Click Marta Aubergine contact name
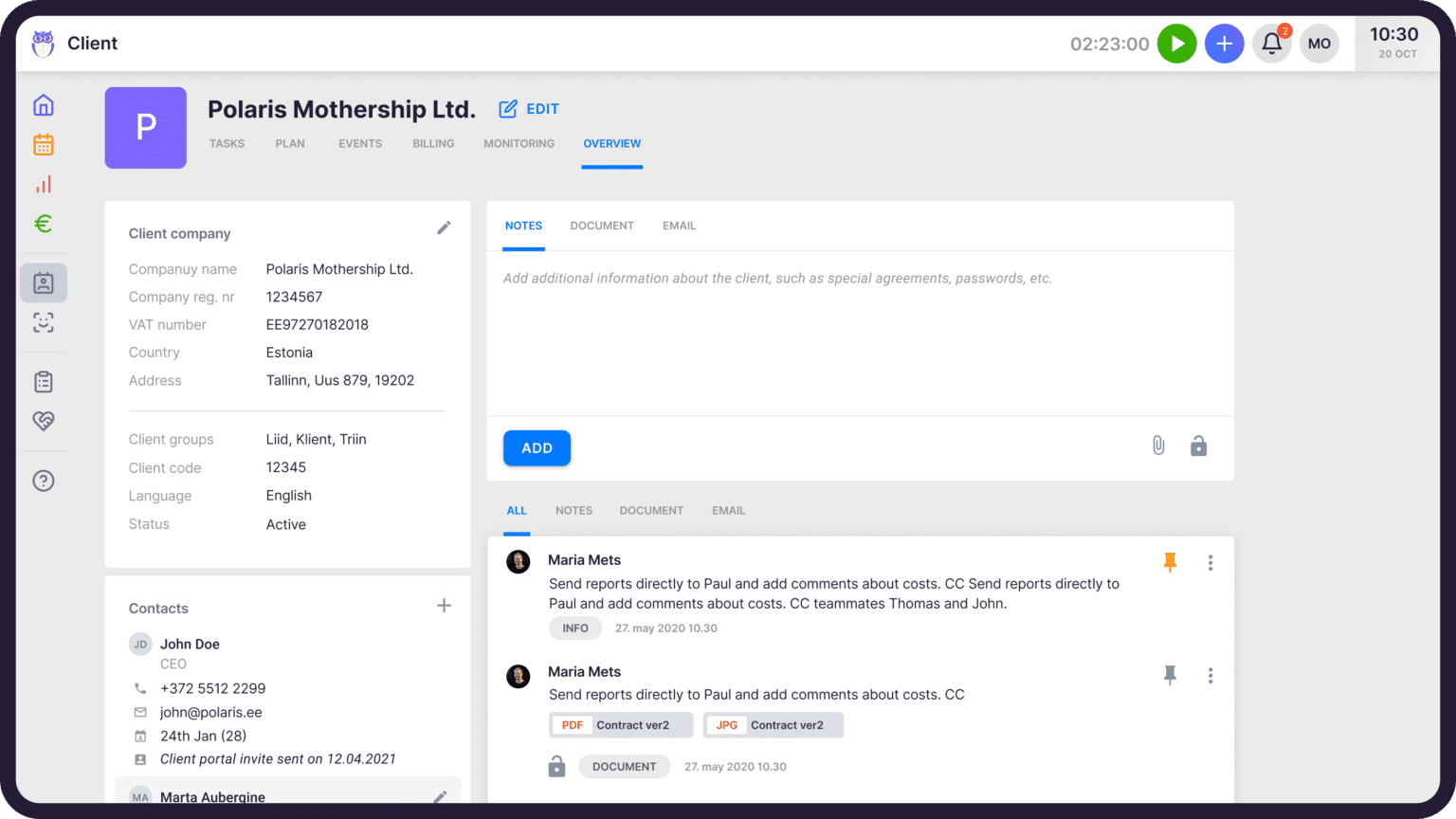This screenshot has height=819, width=1456. pos(212,796)
